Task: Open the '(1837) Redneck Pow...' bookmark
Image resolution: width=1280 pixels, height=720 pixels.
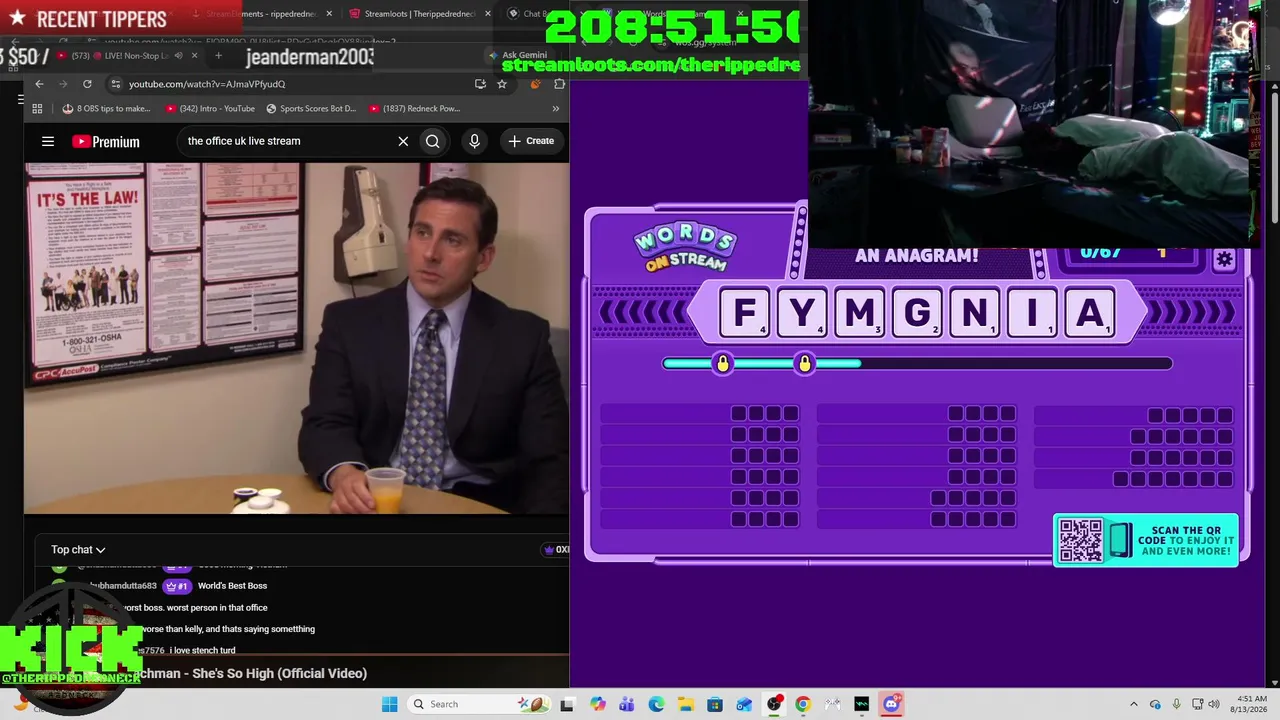Action: (414, 108)
